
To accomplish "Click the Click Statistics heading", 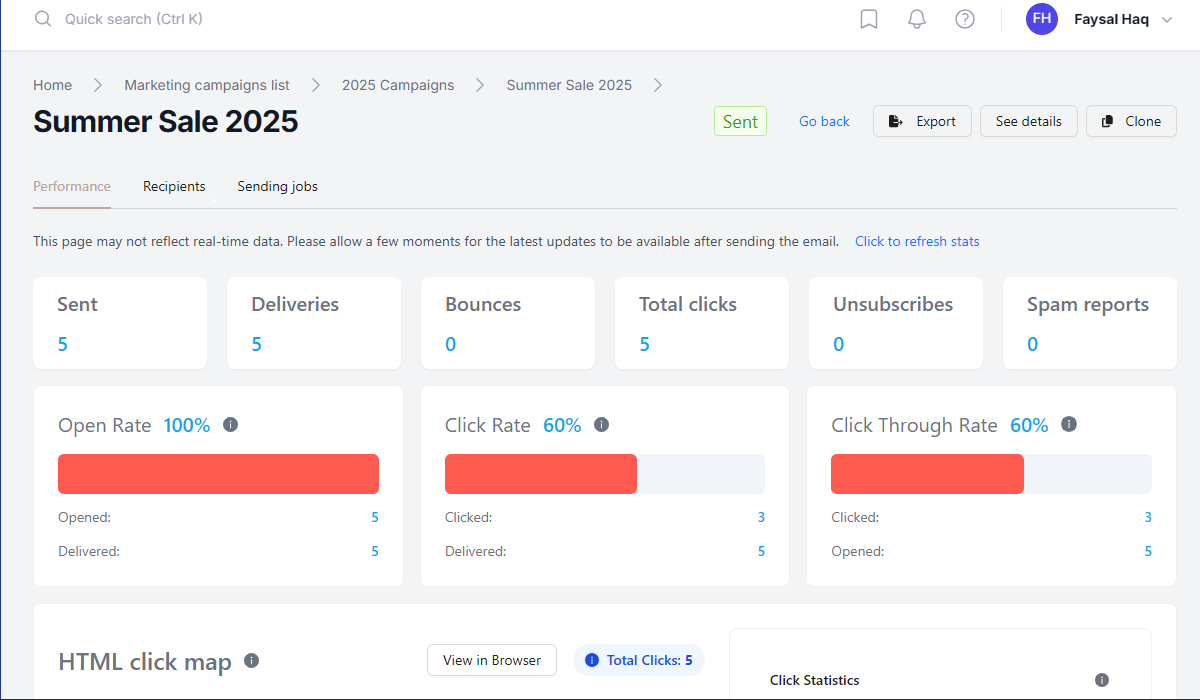I will coord(814,680).
